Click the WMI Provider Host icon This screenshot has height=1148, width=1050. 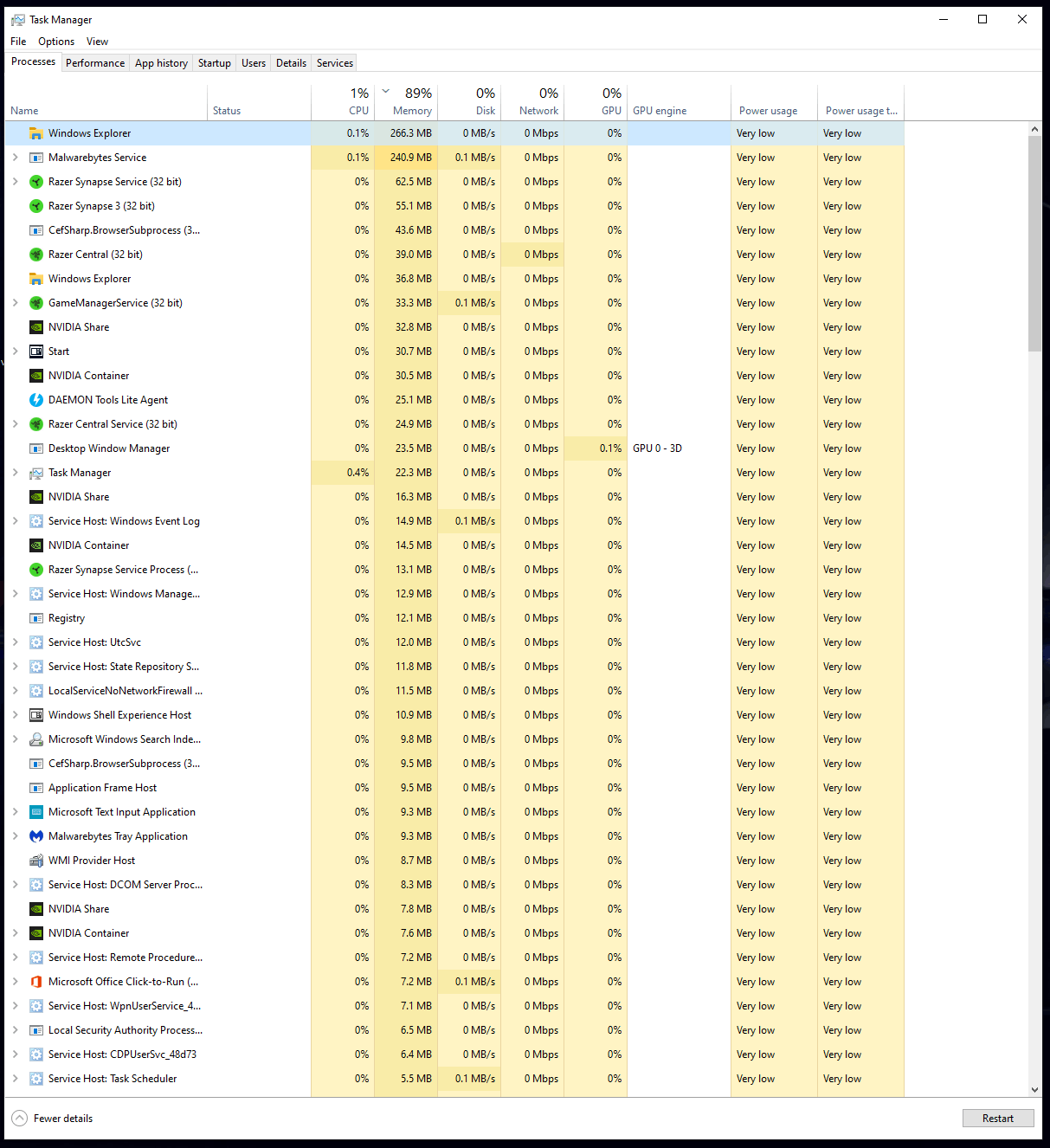click(x=36, y=861)
